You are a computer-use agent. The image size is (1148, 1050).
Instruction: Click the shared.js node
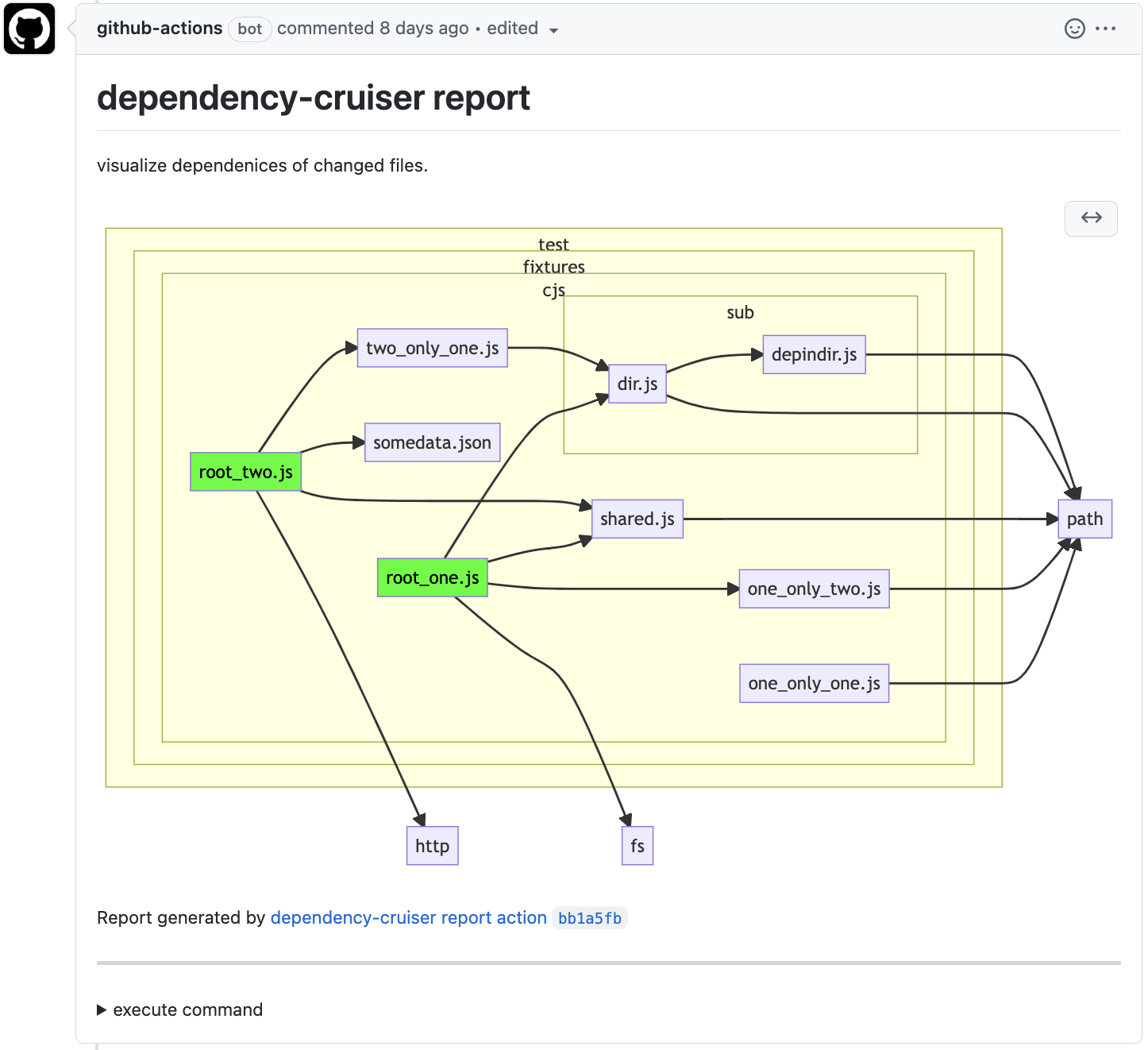pos(637,519)
